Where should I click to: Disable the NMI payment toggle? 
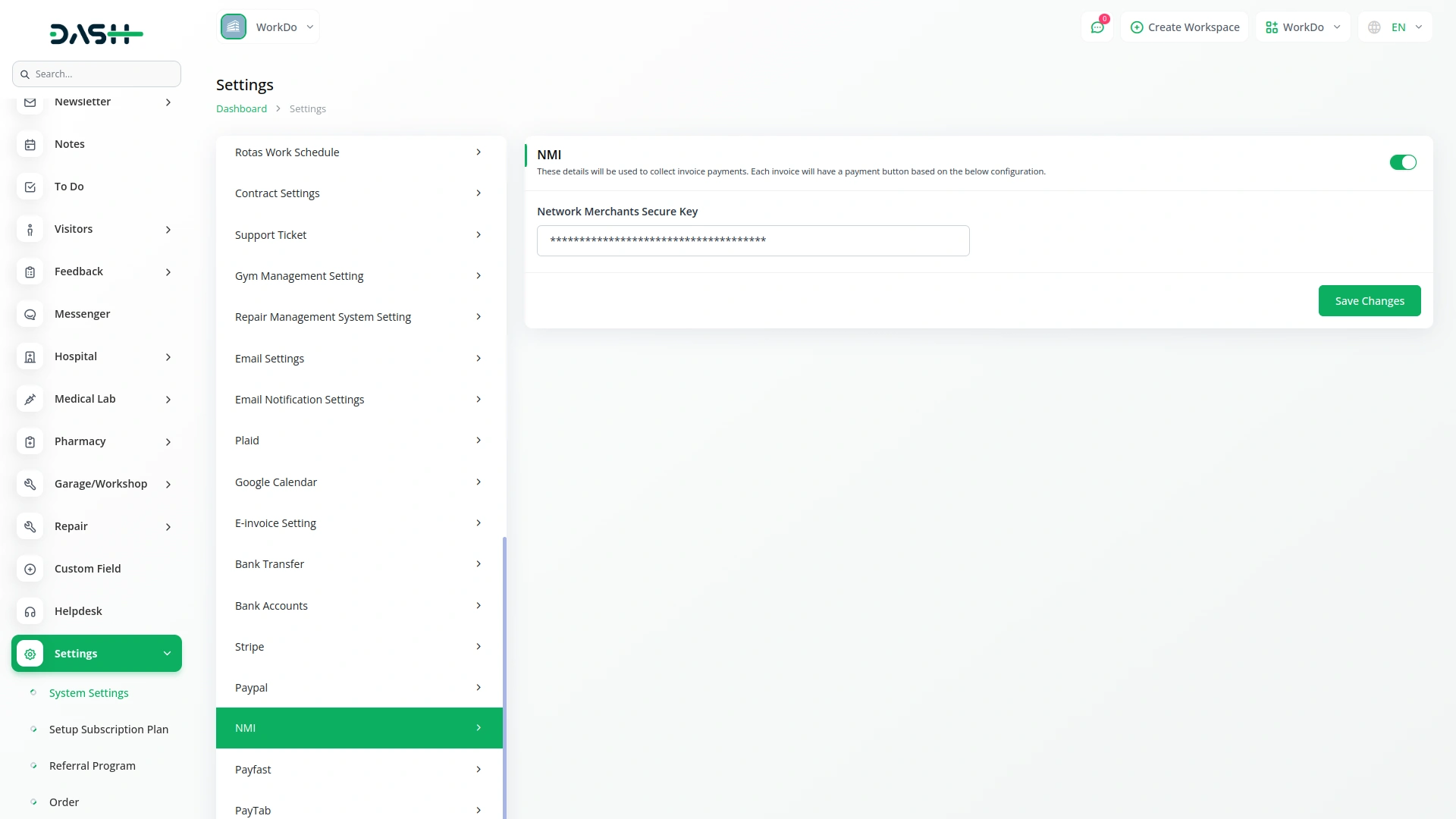coord(1402,162)
